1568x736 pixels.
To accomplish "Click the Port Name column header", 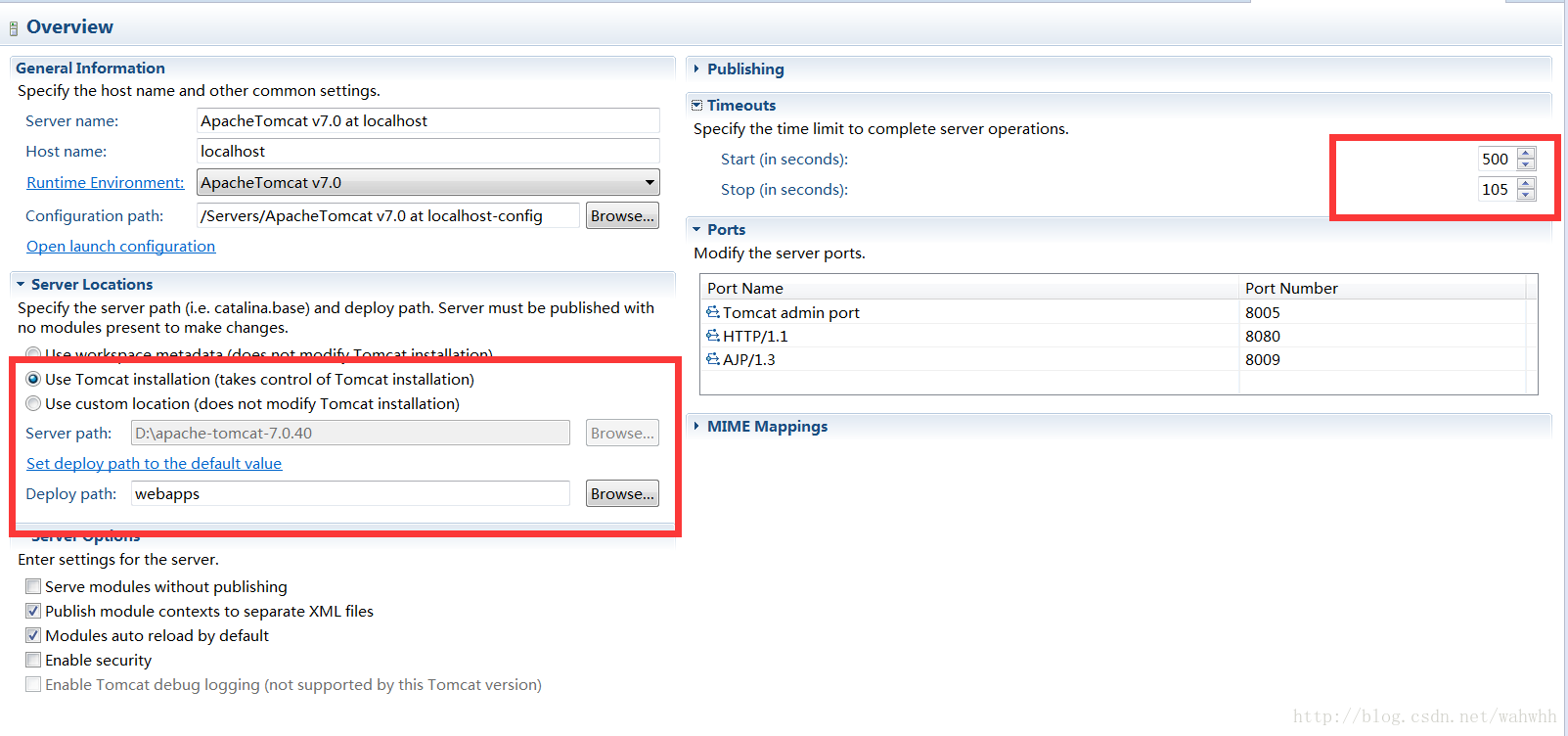I will tap(969, 288).
